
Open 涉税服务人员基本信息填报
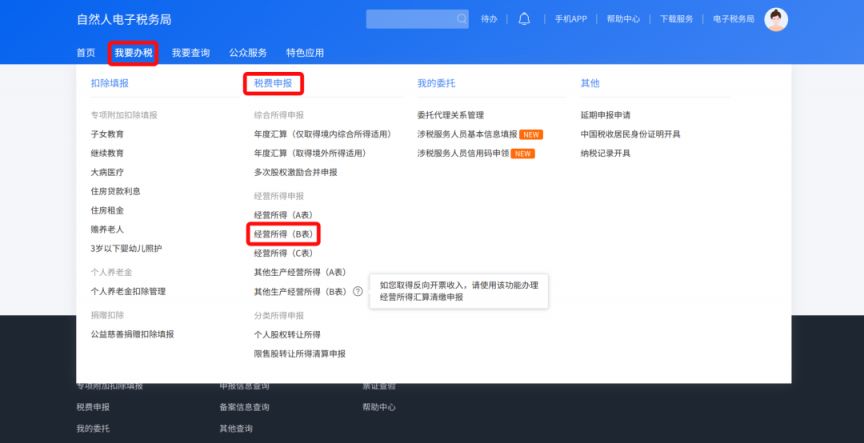tap(467, 134)
